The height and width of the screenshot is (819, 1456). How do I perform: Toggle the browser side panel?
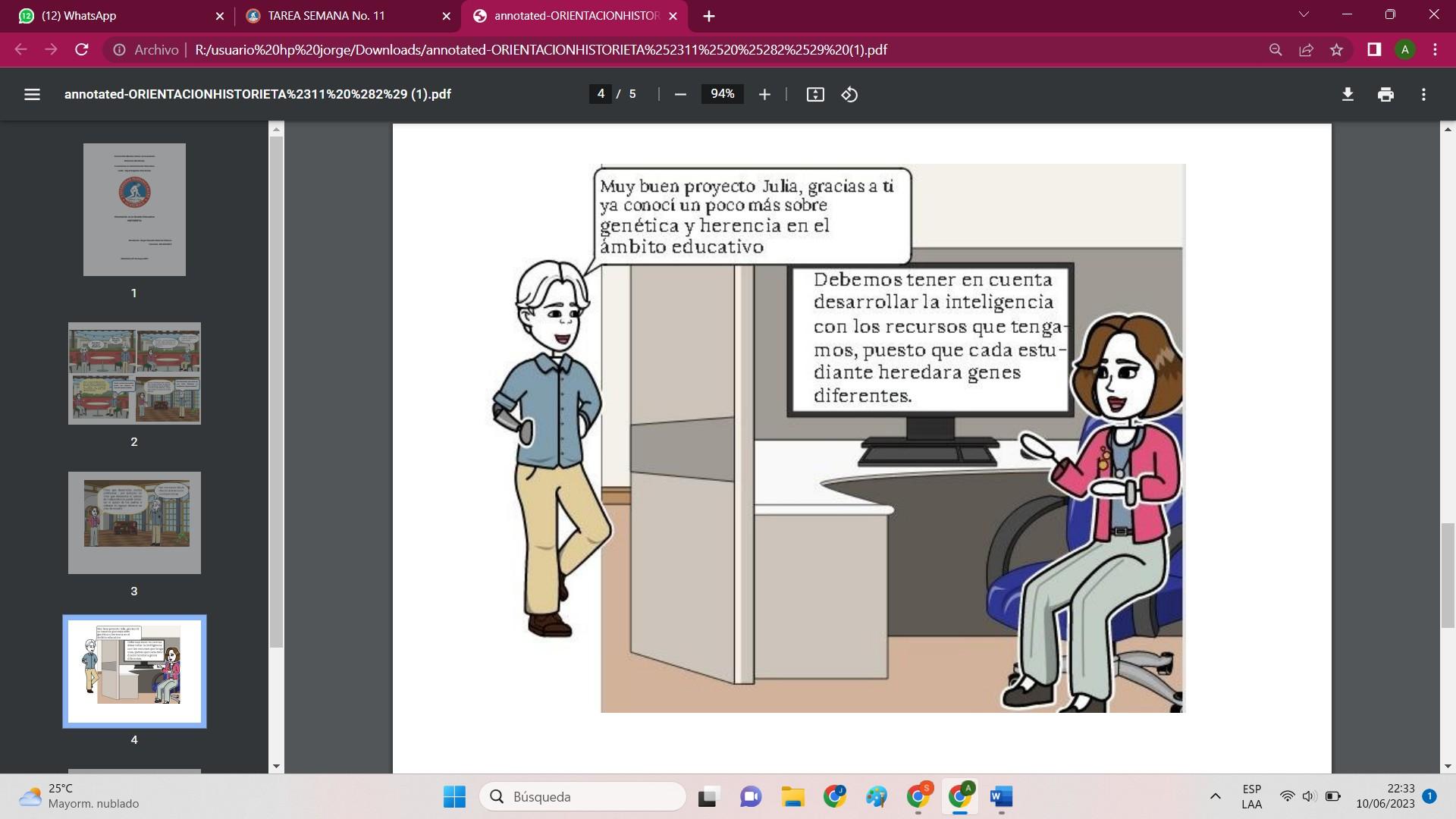[1374, 50]
